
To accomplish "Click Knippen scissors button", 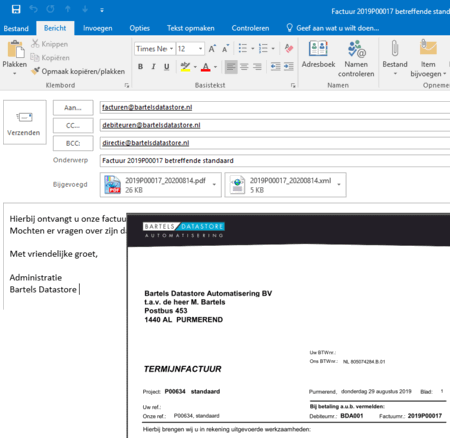I will coord(49,44).
